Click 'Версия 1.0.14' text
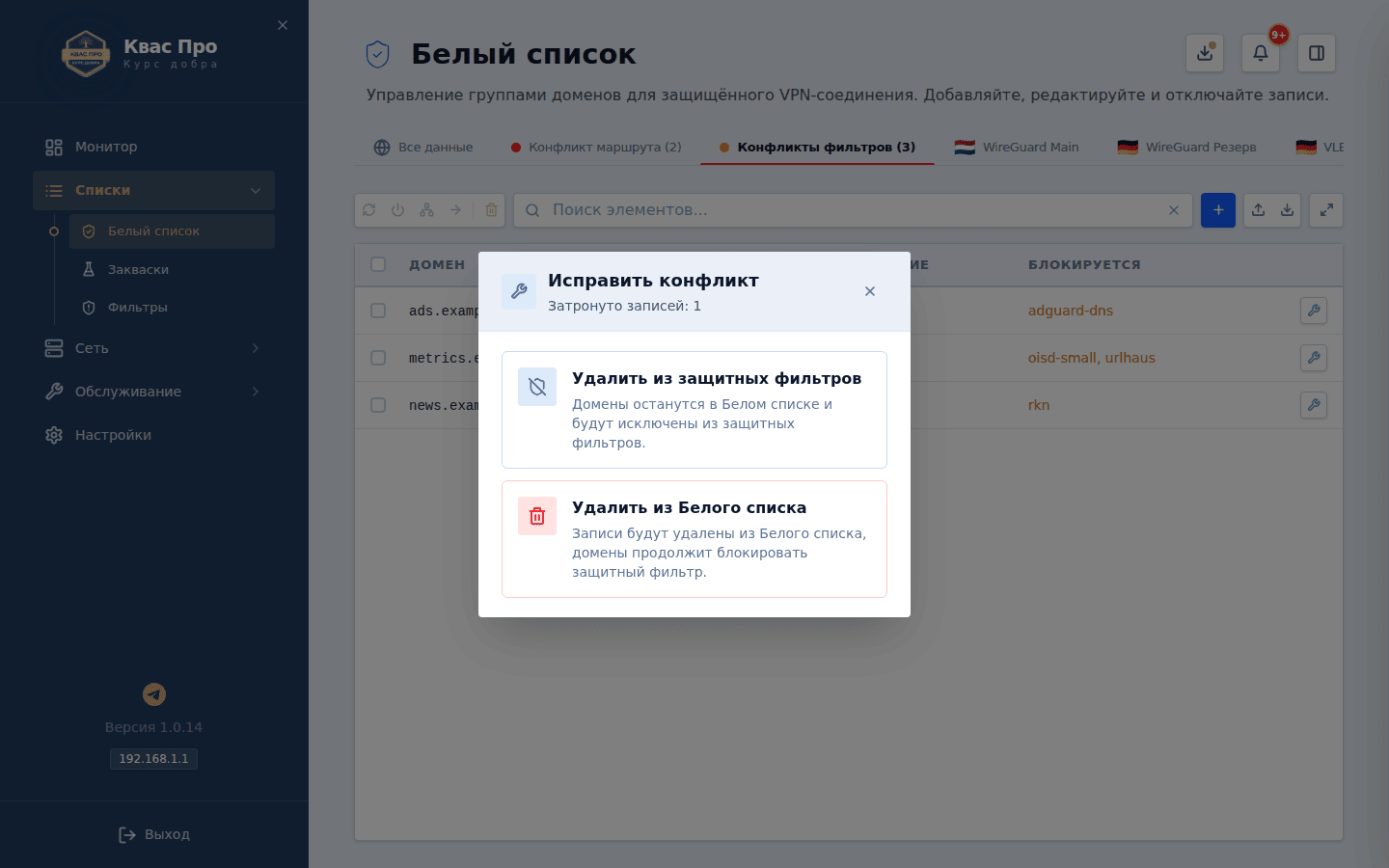This screenshot has width=1389, height=868. click(154, 727)
